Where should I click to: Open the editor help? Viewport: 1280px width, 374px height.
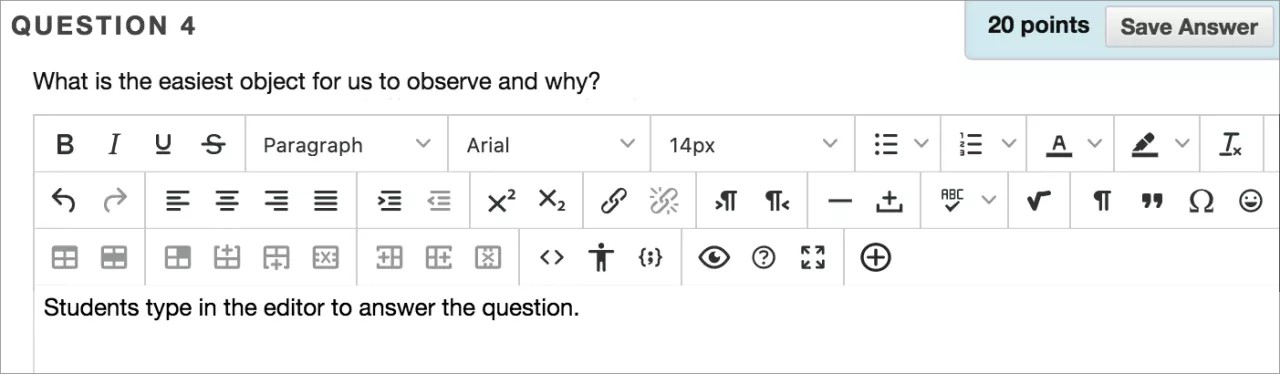tap(763, 258)
